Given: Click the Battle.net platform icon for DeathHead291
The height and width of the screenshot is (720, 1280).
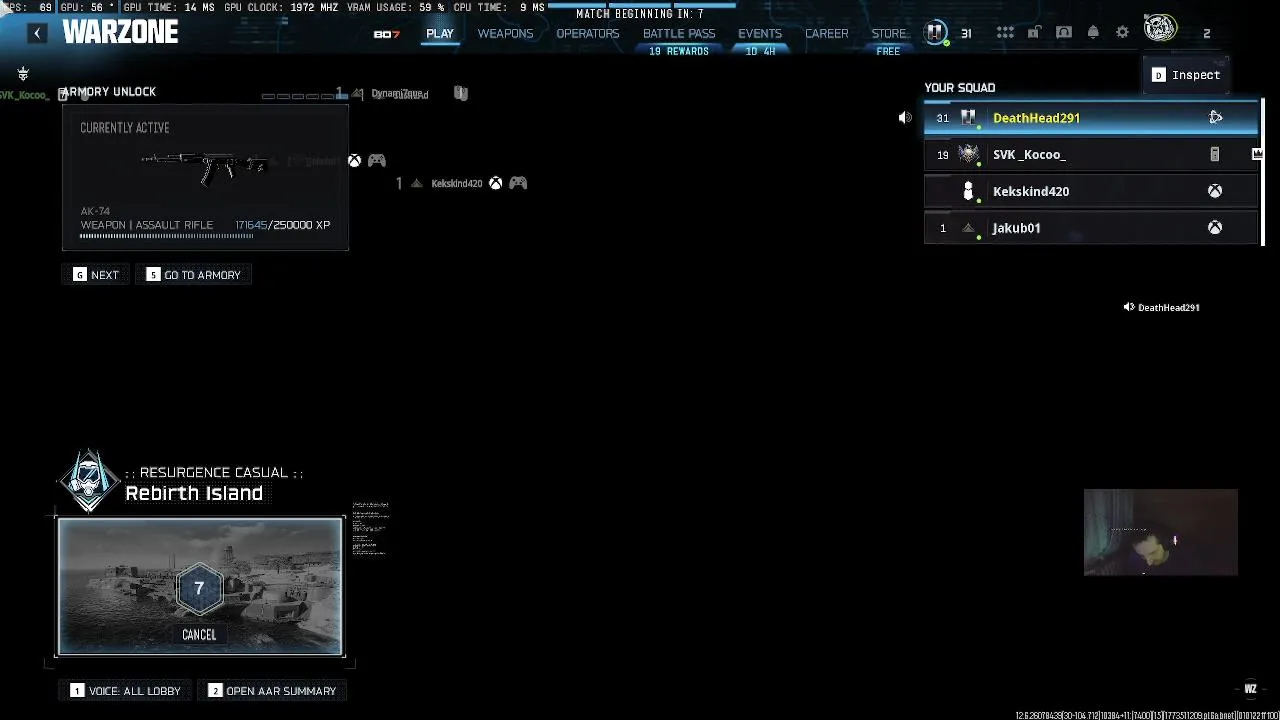Looking at the screenshot, I should click(x=1215, y=118).
